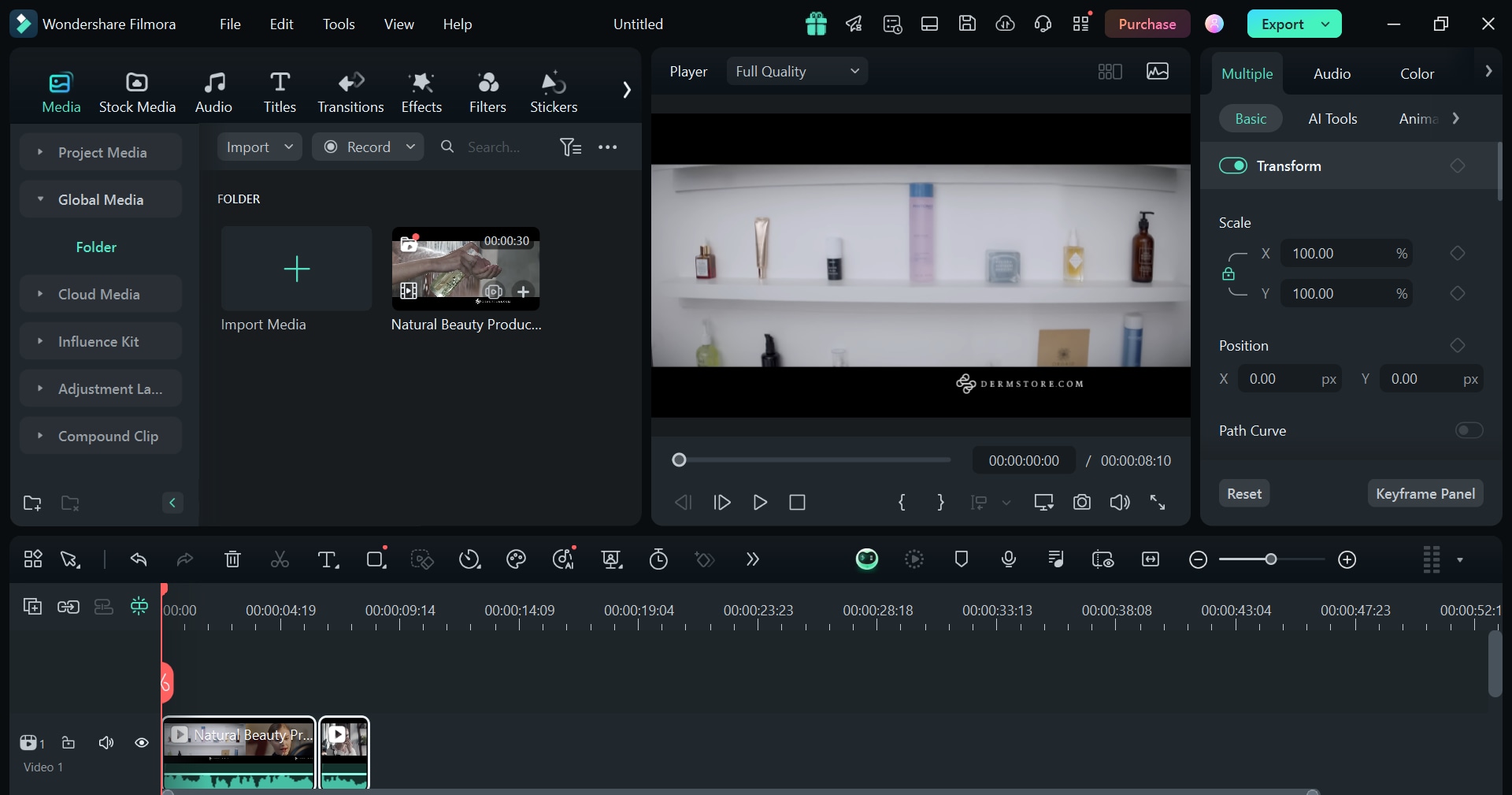
Task: Open the Record dropdown
Action: coord(368,147)
